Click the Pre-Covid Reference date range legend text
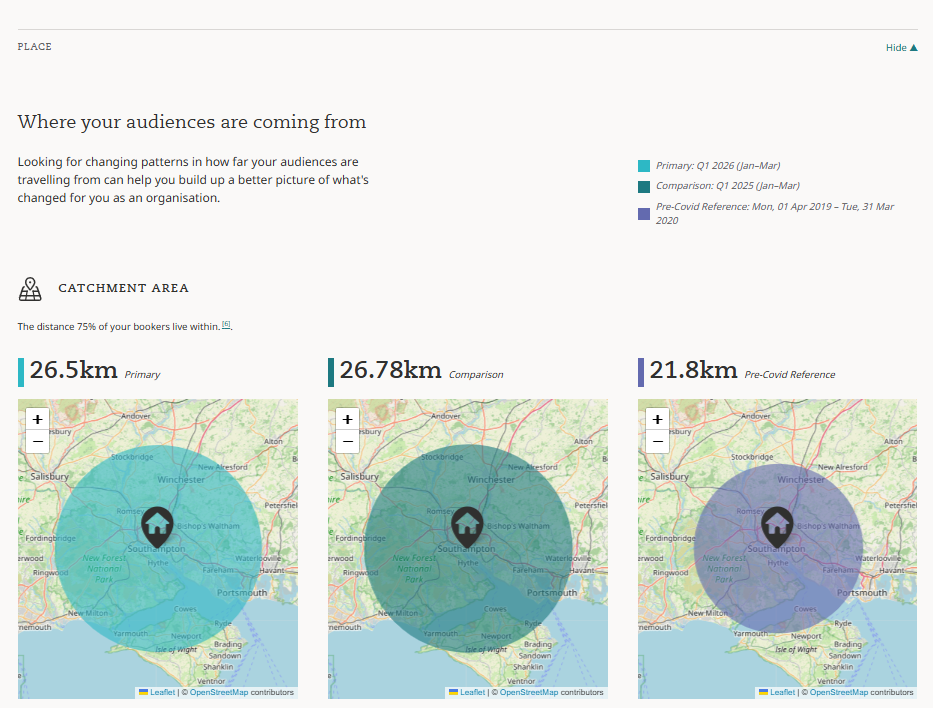The width and height of the screenshot is (933, 708). tap(775, 214)
